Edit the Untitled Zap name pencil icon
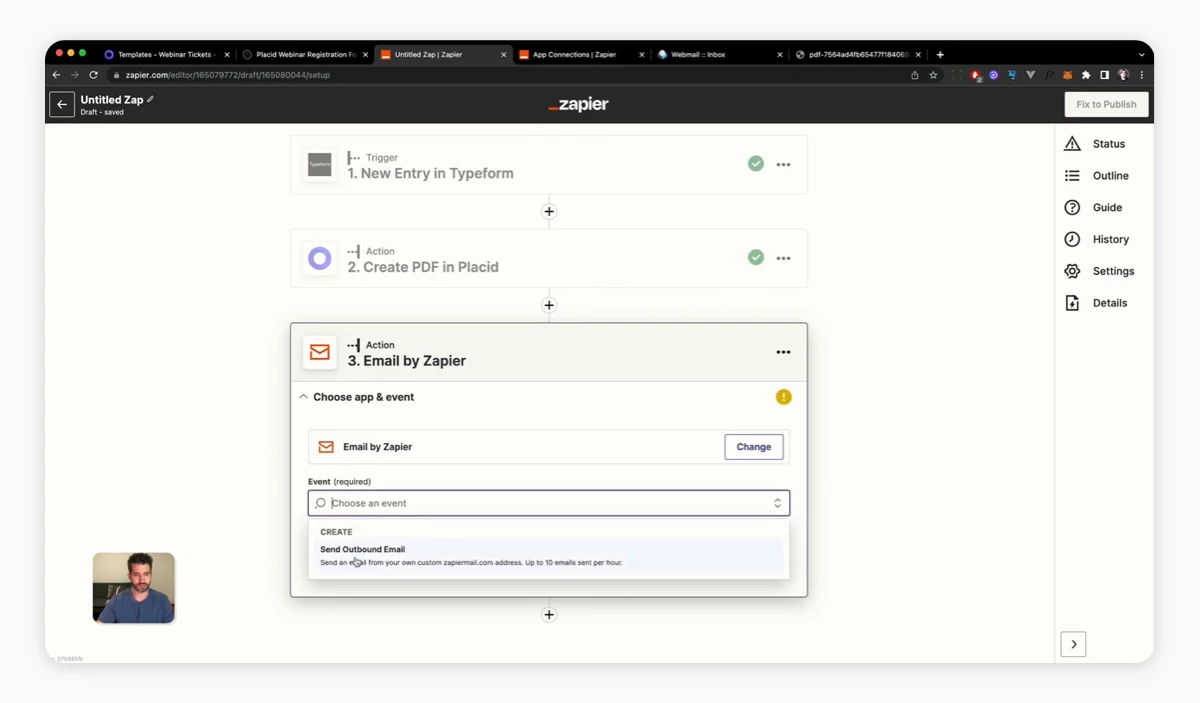The width and height of the screenshot is (1200, 703). coord(150,99)
